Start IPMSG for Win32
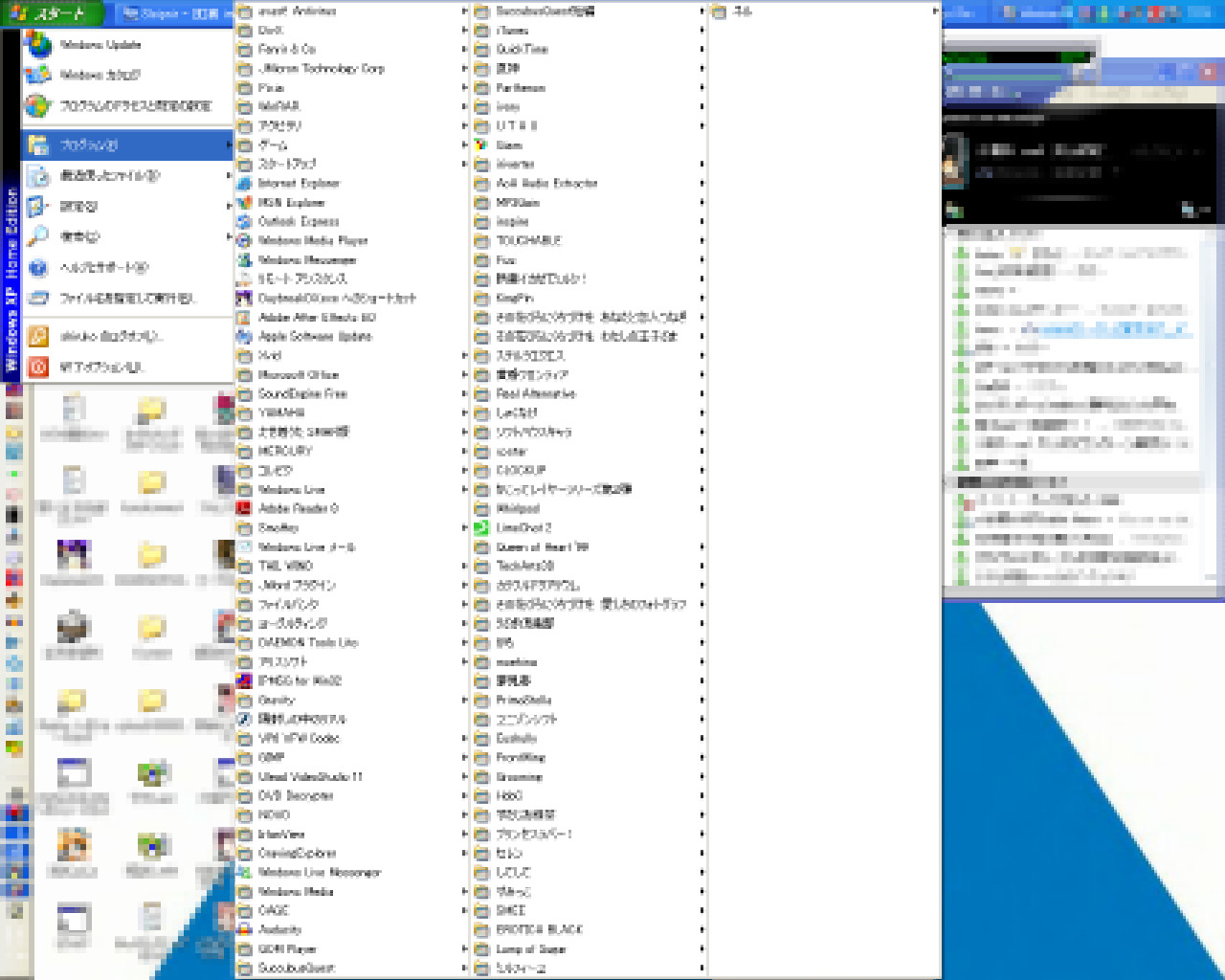Viewport: 1225px width, 980px height. 300,680
